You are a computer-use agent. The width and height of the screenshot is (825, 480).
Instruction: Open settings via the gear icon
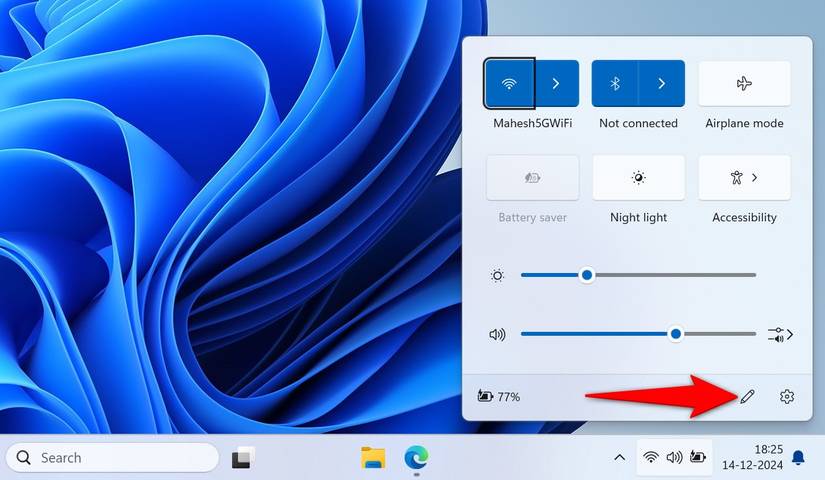click(x=787, y=396)
